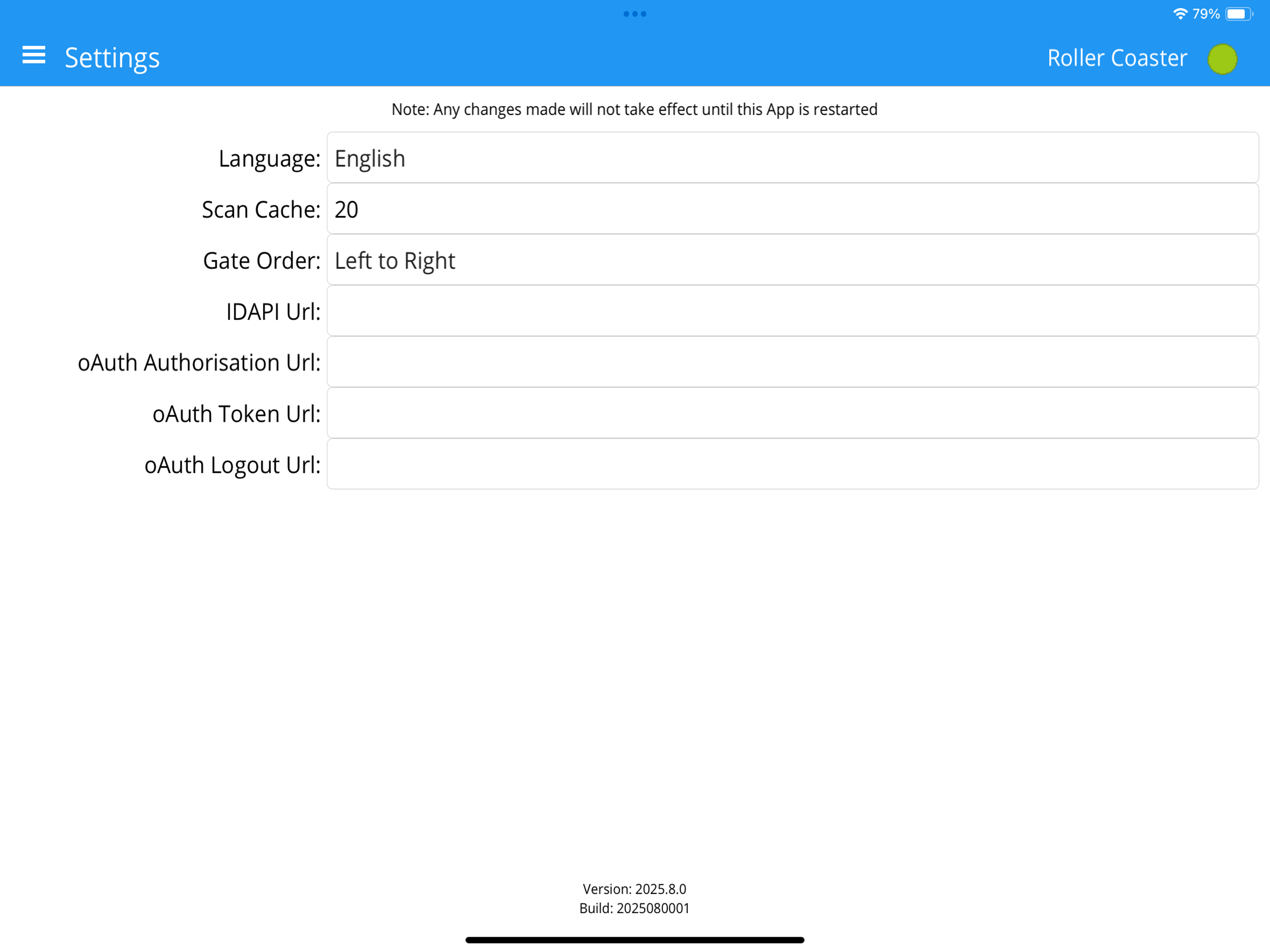Click the IDAPI Url input field
This screenshot has width=1270, height=952.
click(793, 311)
